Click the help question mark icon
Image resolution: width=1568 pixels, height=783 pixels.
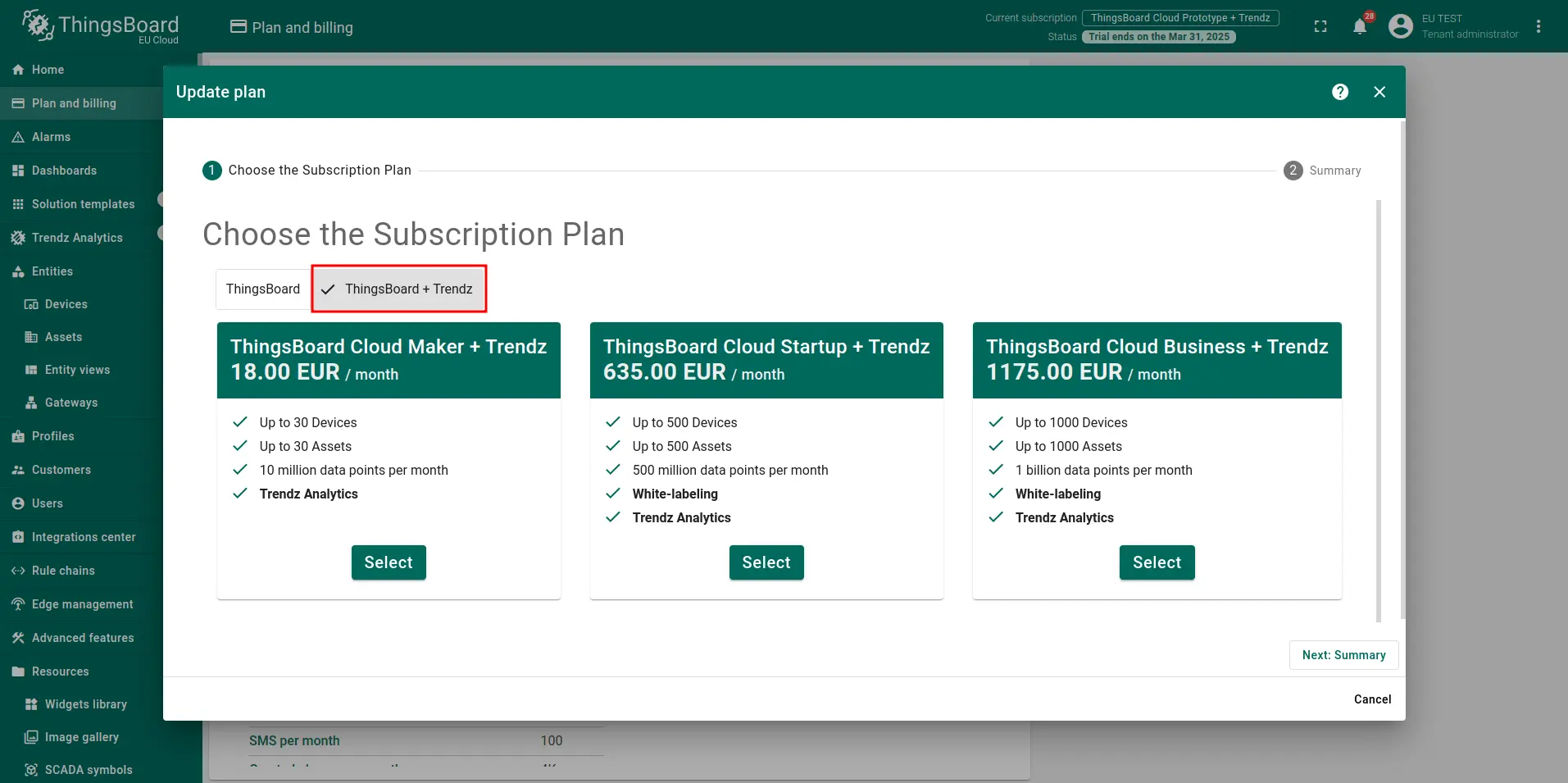tap(1340, 92)
